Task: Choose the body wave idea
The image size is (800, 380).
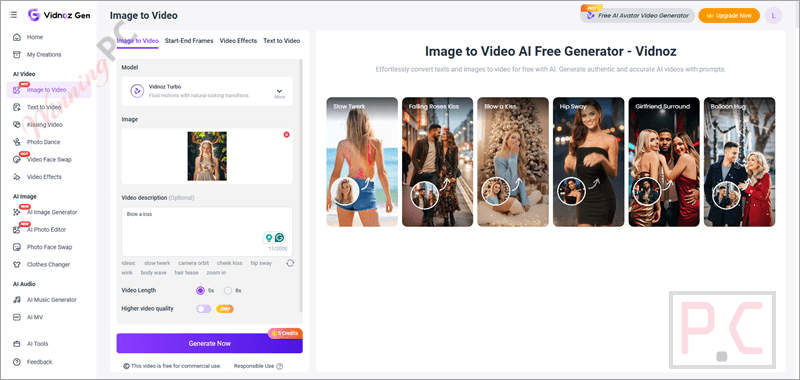Action: tap(154, 273)
